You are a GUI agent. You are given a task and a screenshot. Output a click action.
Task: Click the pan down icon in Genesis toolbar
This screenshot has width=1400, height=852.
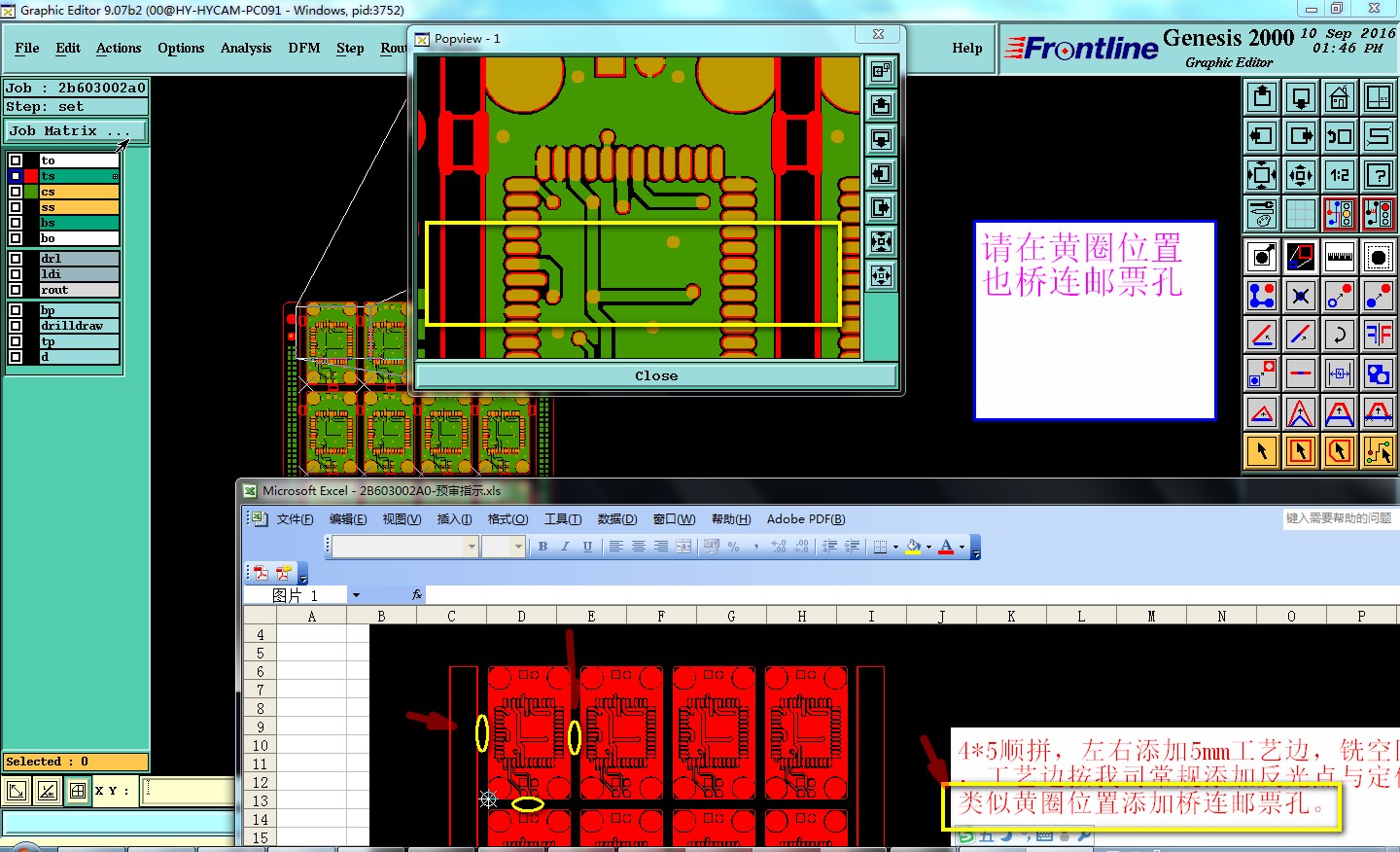pos(1301,98)
